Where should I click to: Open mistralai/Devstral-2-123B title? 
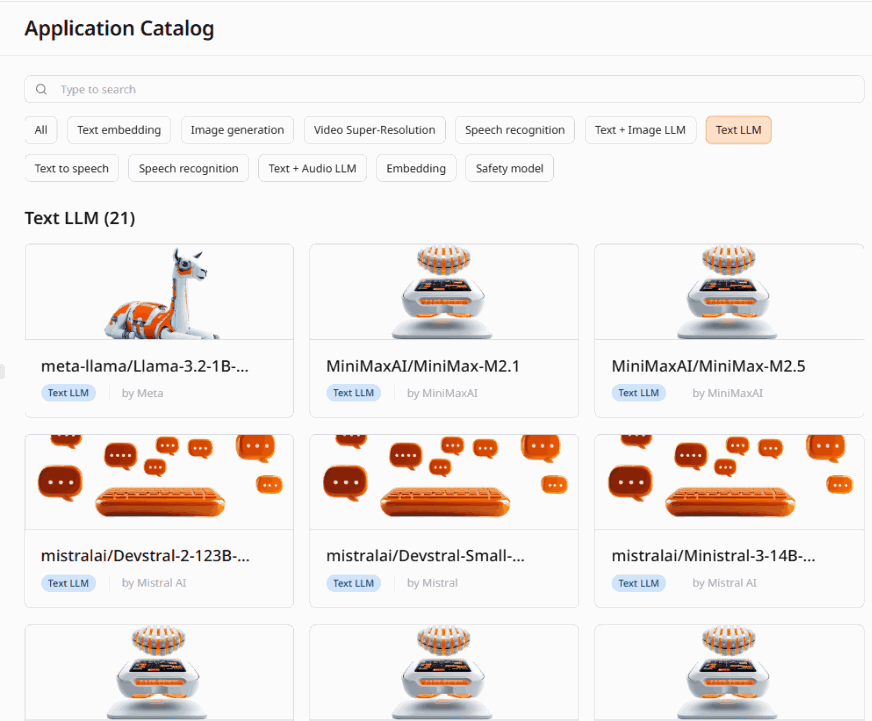pos(145,556)
